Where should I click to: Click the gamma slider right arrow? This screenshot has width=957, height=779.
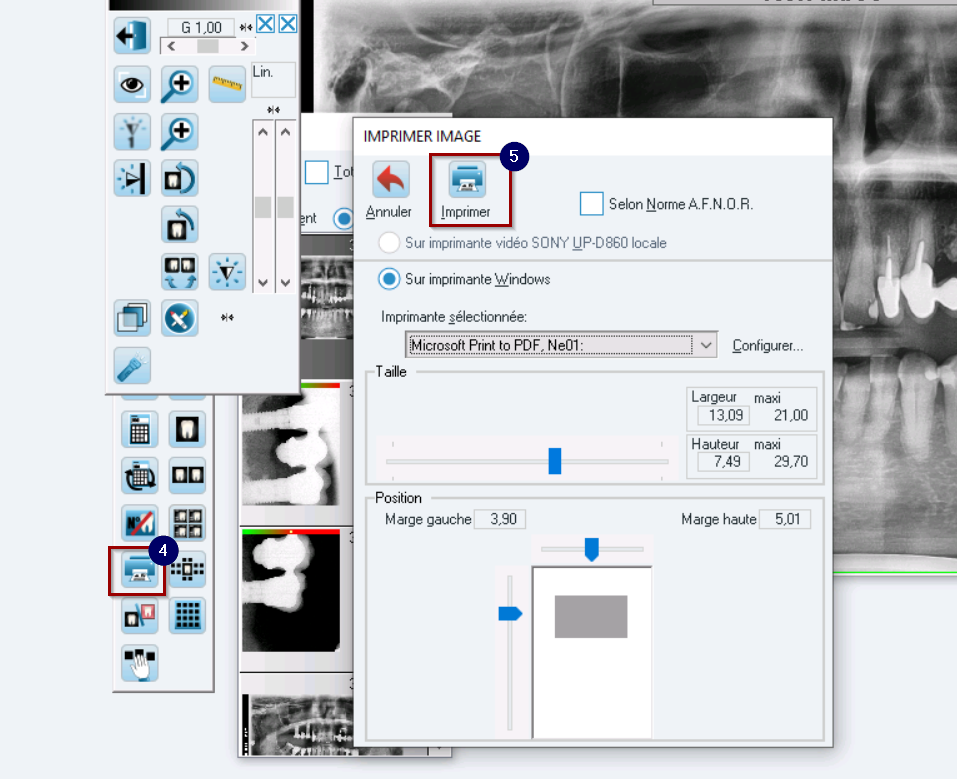pos(244,46)
